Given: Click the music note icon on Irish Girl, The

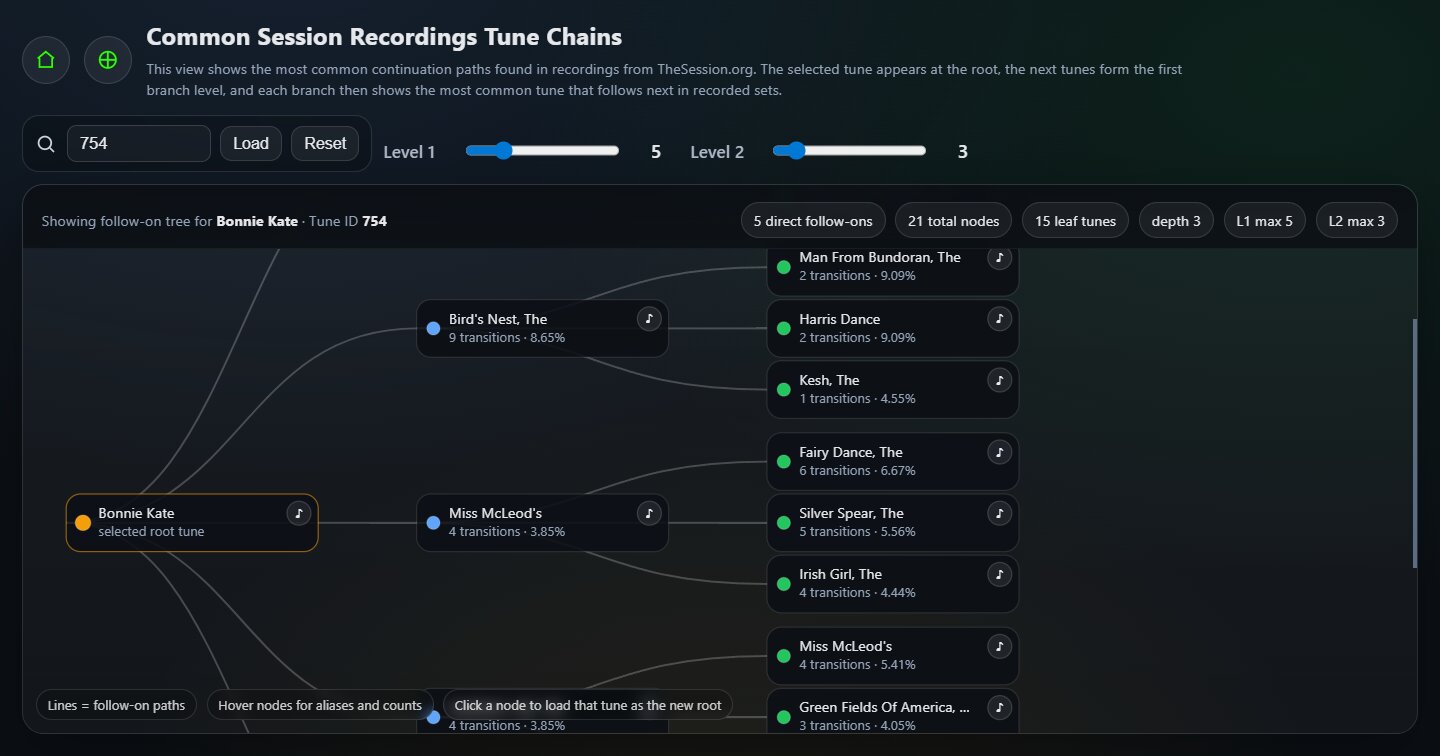Looking at the screenshot, I should 999,574.
